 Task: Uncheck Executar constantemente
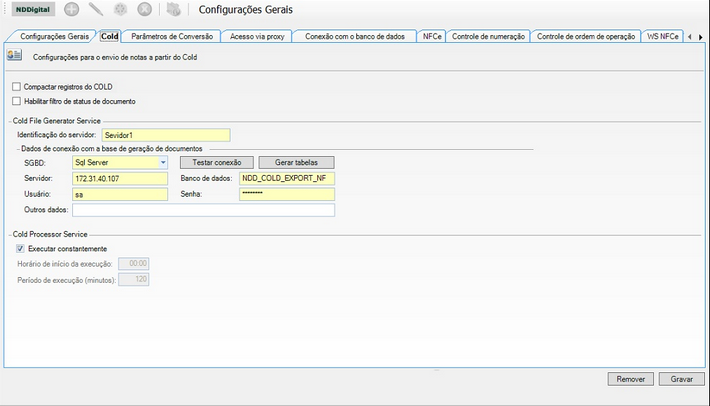21,248
